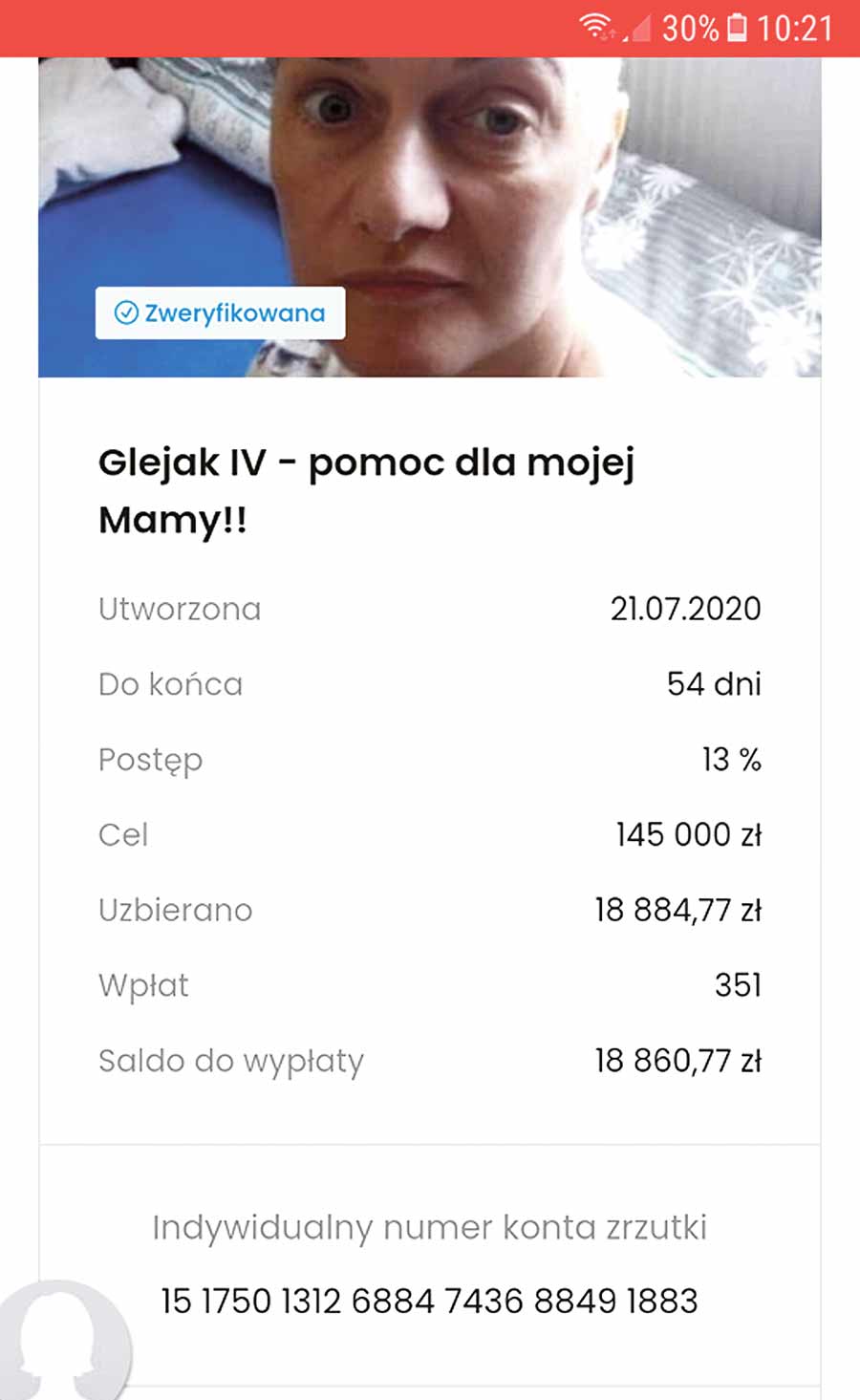Tap the Postęp 13 % progress value
This screenshot has height=1400, width=860.
coord(731,760)
